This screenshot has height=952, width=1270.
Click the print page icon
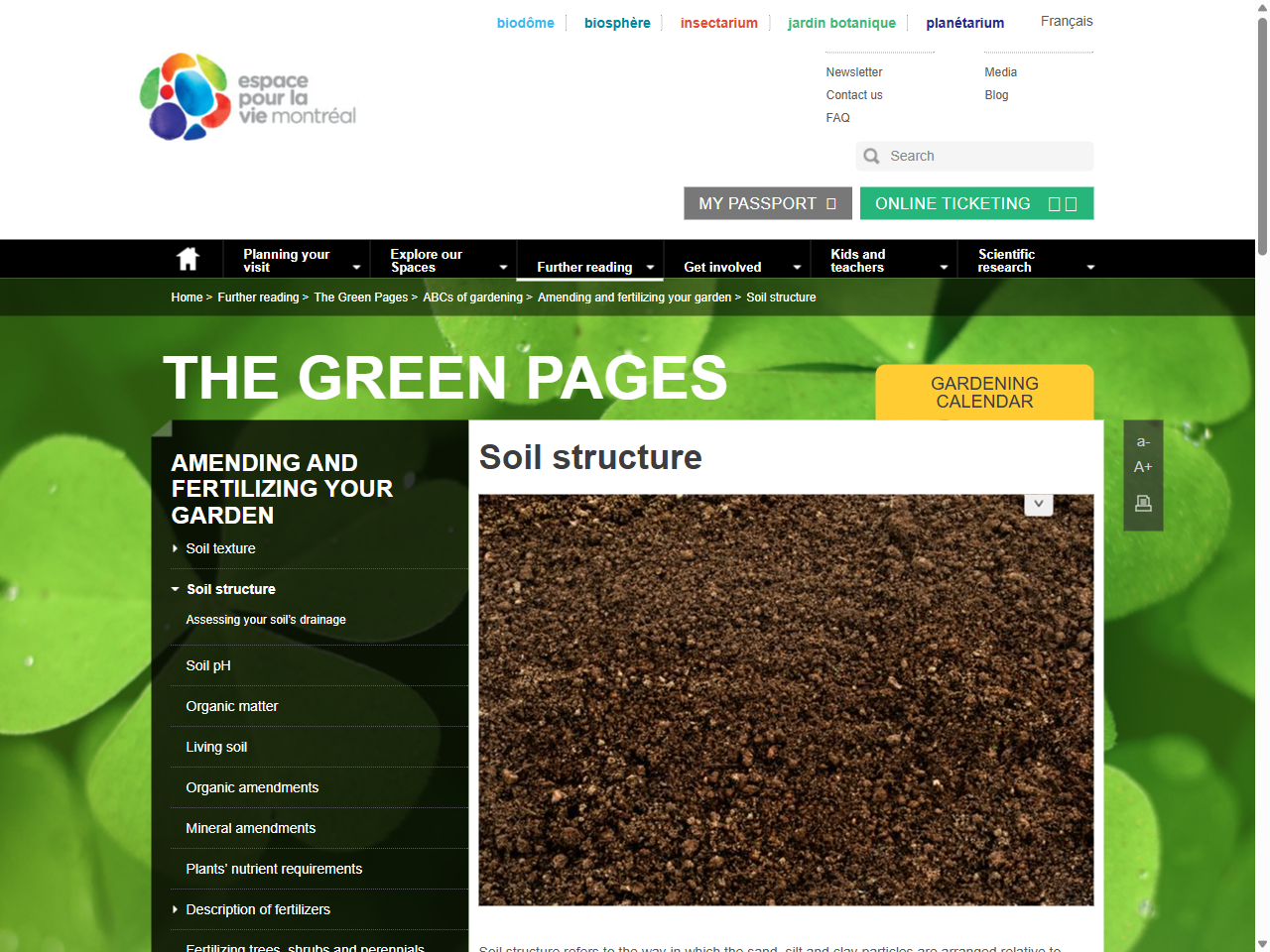1143,504
